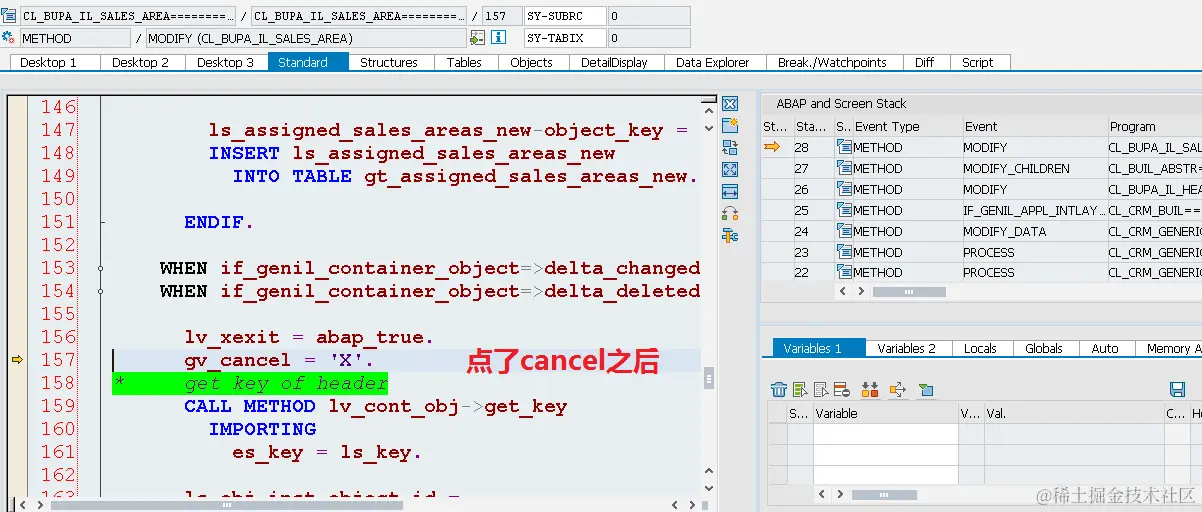Click the Val. column header
The width and height of the screenshot is (1202, 512).
click(1073, 413)
